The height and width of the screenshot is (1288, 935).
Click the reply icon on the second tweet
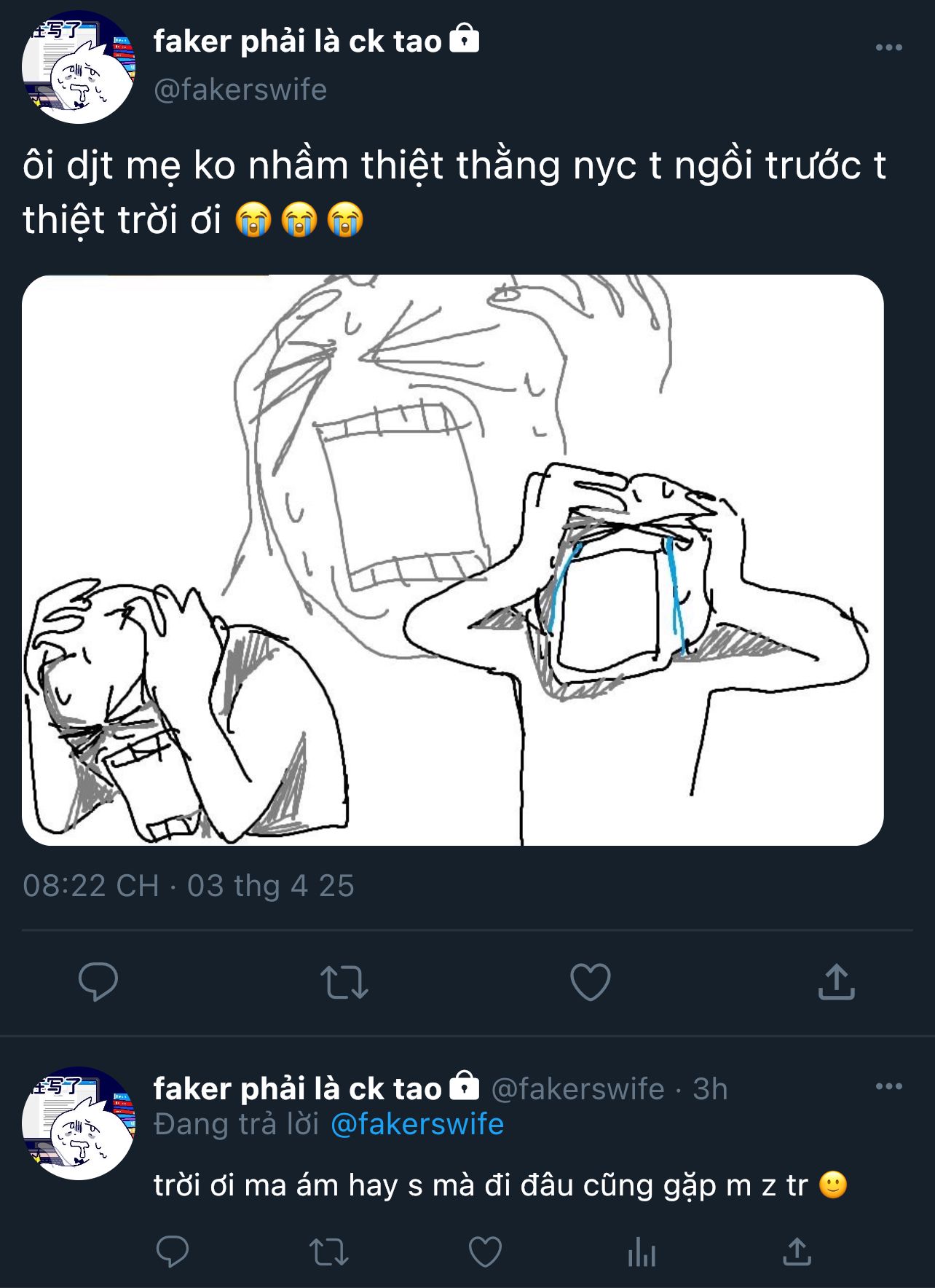point(173,1252)
